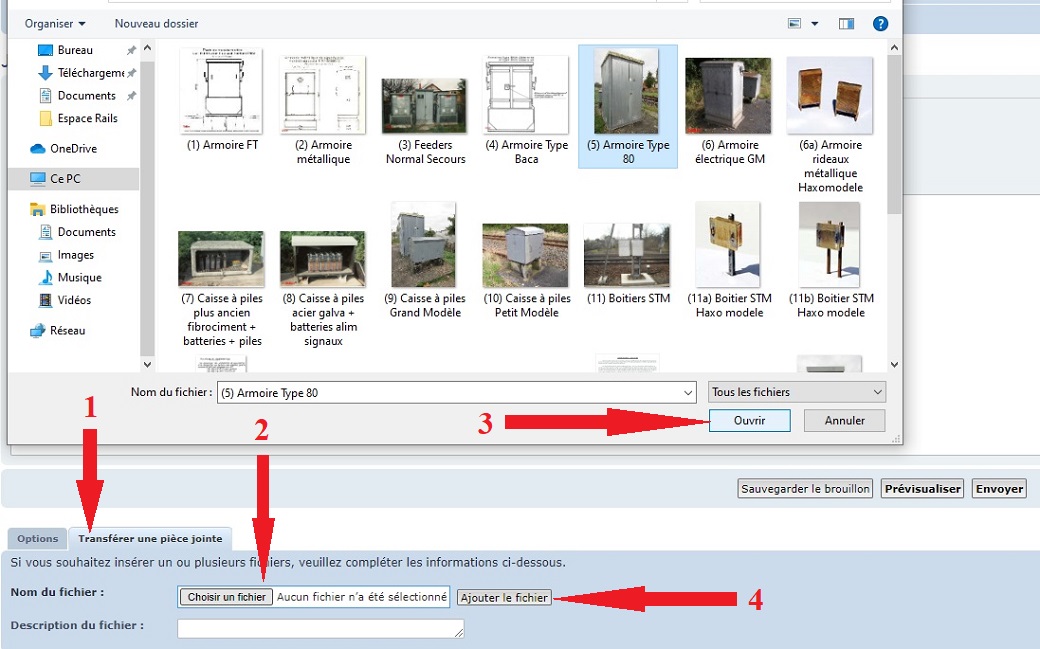1040x649 pixels.
Task: Click Ajouter le fichier button
Action: pyautogui.click(x=504, y=597)
